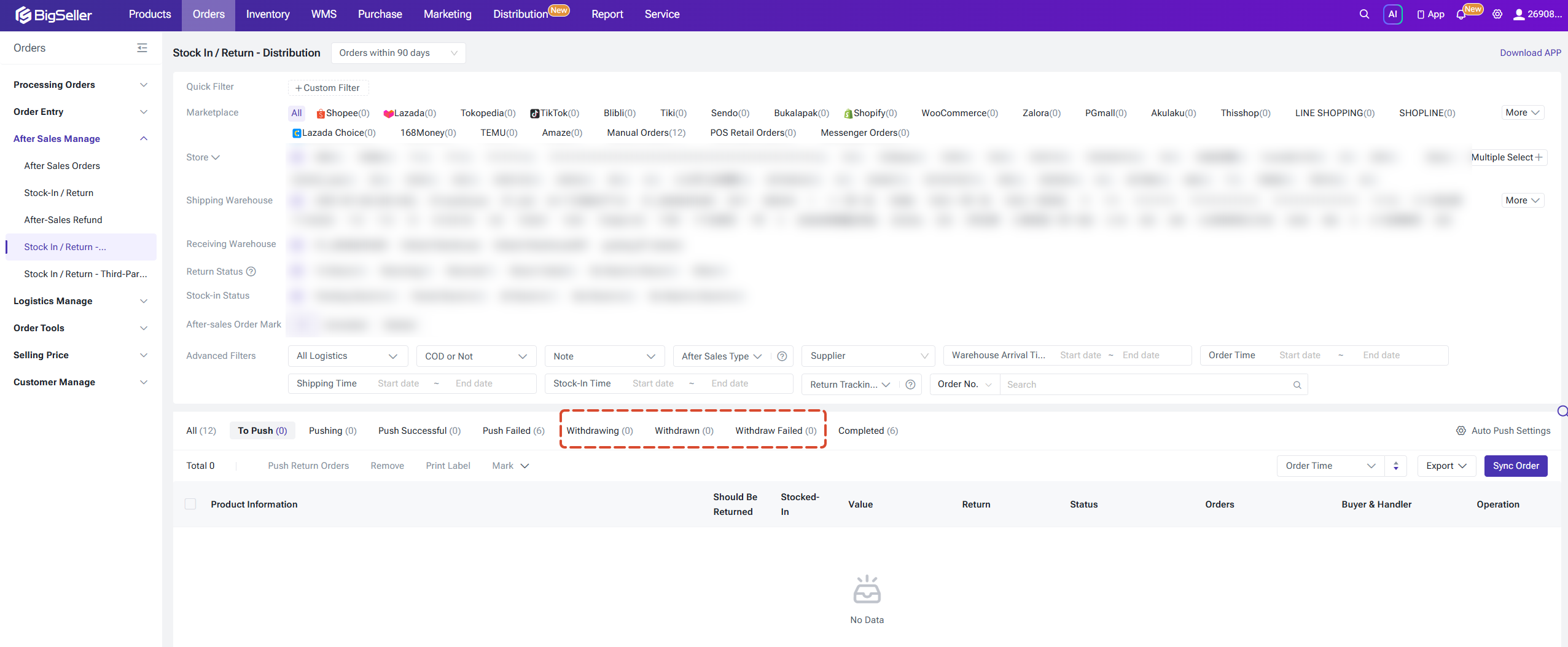Collapse the Orders sidebar menu
The height and width of the screenshot is (647, 1568).
(x=142, y=48)
